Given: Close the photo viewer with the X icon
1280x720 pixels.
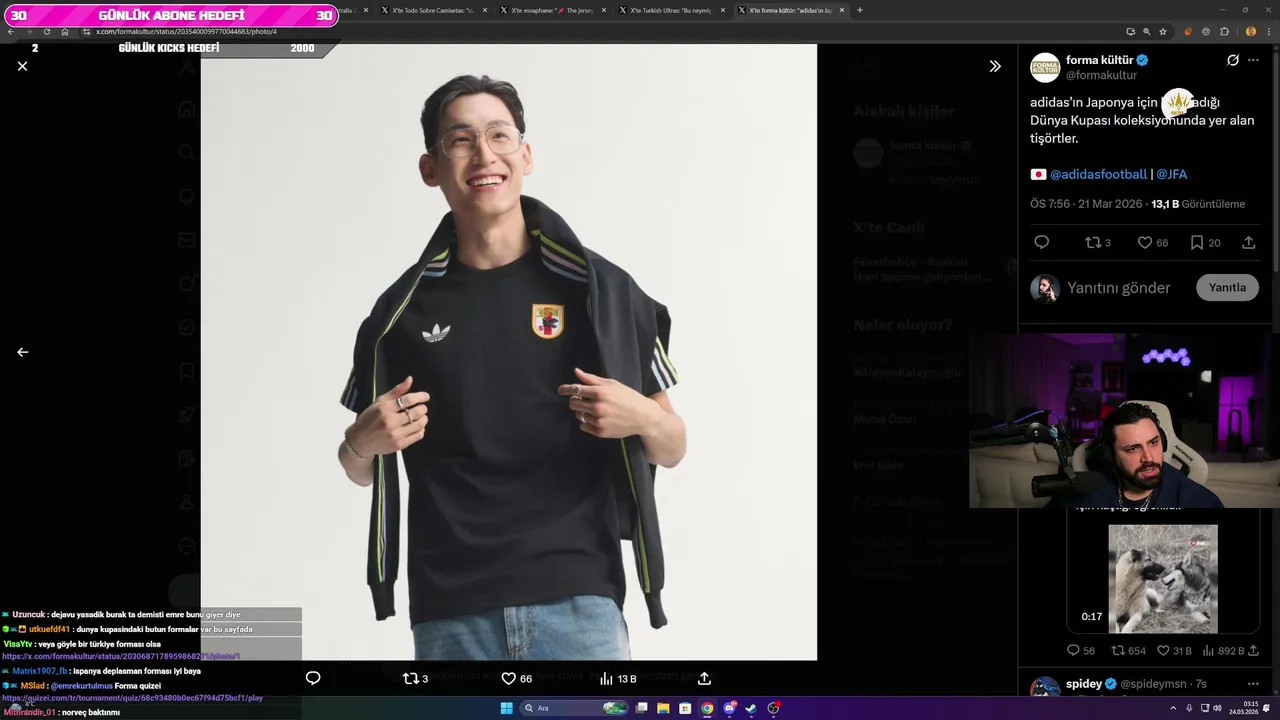Looking at the screenshot, I should (x=22, y=66).
